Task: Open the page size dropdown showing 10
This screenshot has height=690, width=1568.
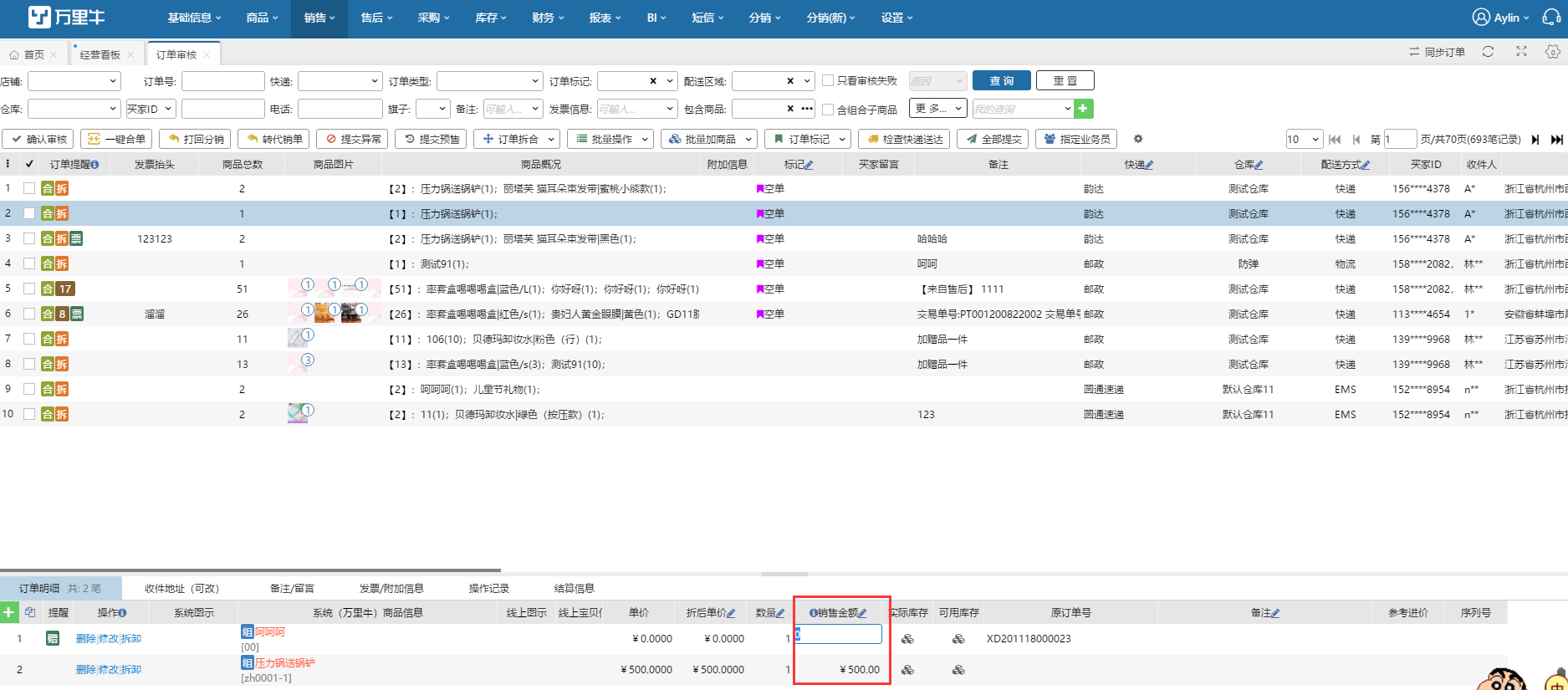Action: (1304, 139)
